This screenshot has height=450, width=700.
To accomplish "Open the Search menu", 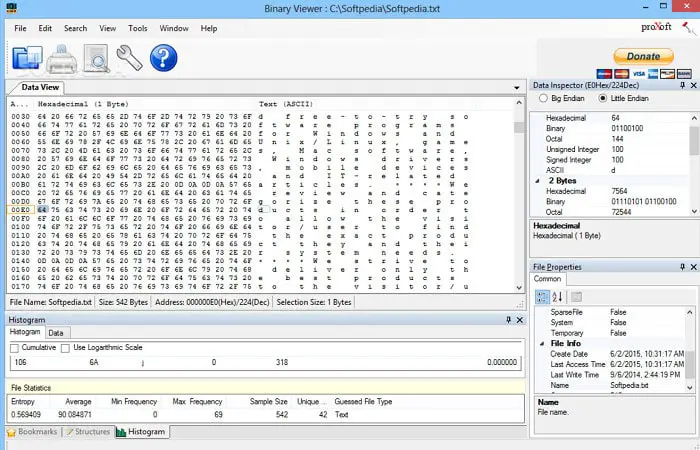I will point(75,28).
